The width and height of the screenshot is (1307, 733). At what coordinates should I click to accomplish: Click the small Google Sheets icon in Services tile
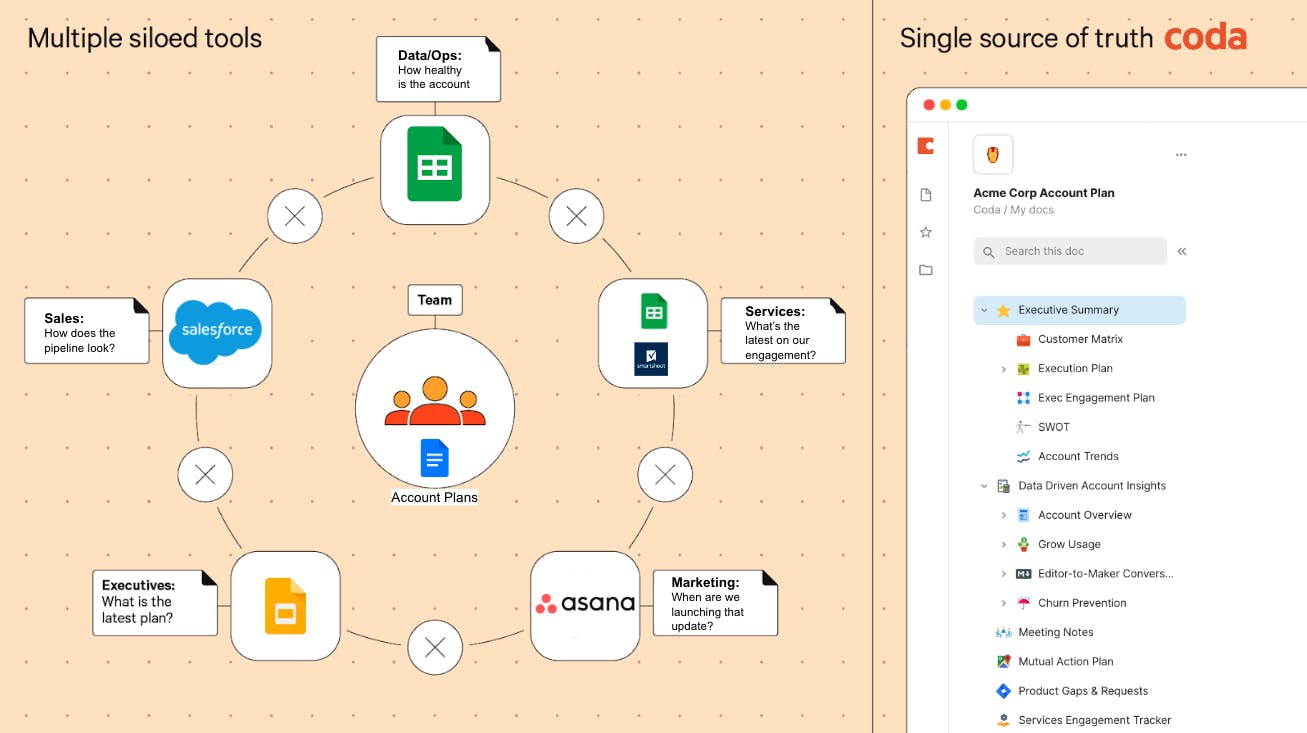(x=653, y=312)
